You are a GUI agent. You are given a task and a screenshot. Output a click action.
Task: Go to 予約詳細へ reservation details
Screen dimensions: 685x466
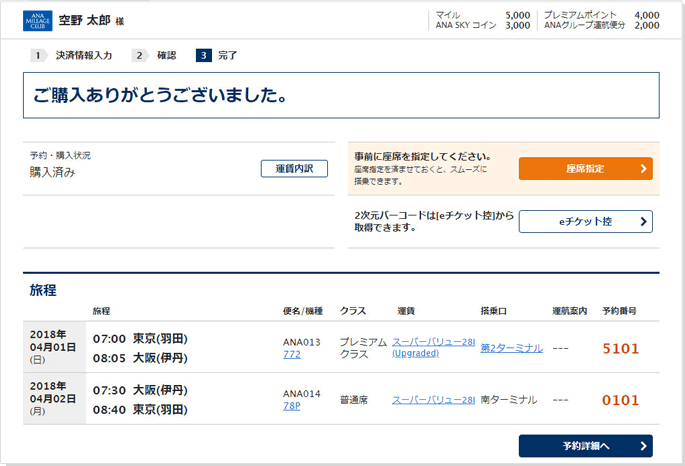pos(585,445)
